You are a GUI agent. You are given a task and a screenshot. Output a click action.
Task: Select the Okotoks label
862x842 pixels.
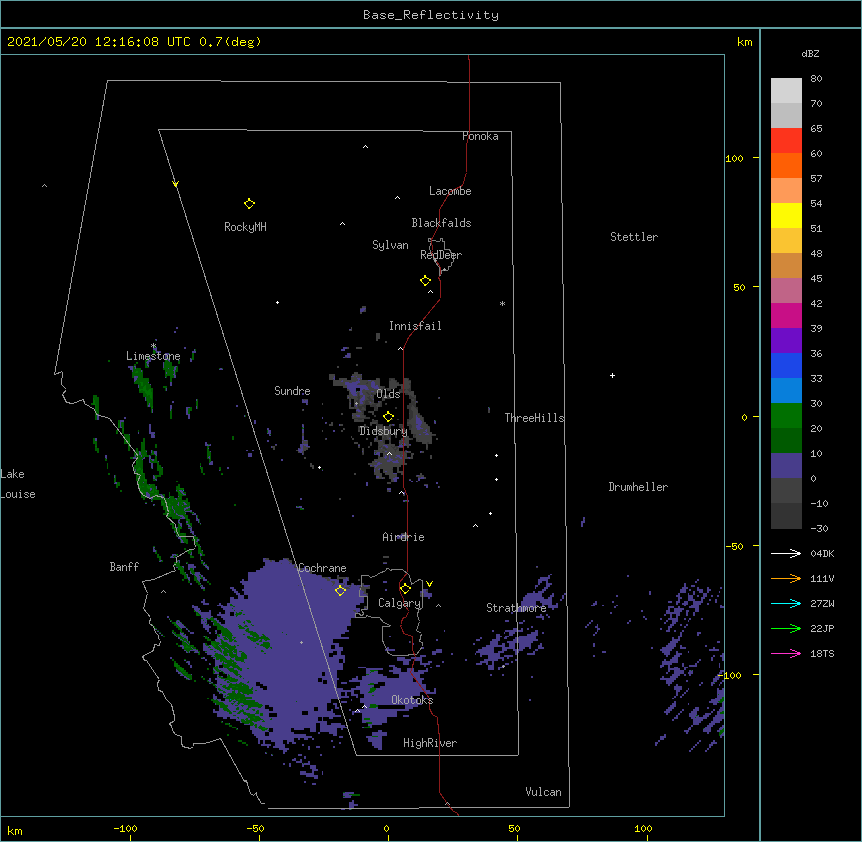point(412,700)
